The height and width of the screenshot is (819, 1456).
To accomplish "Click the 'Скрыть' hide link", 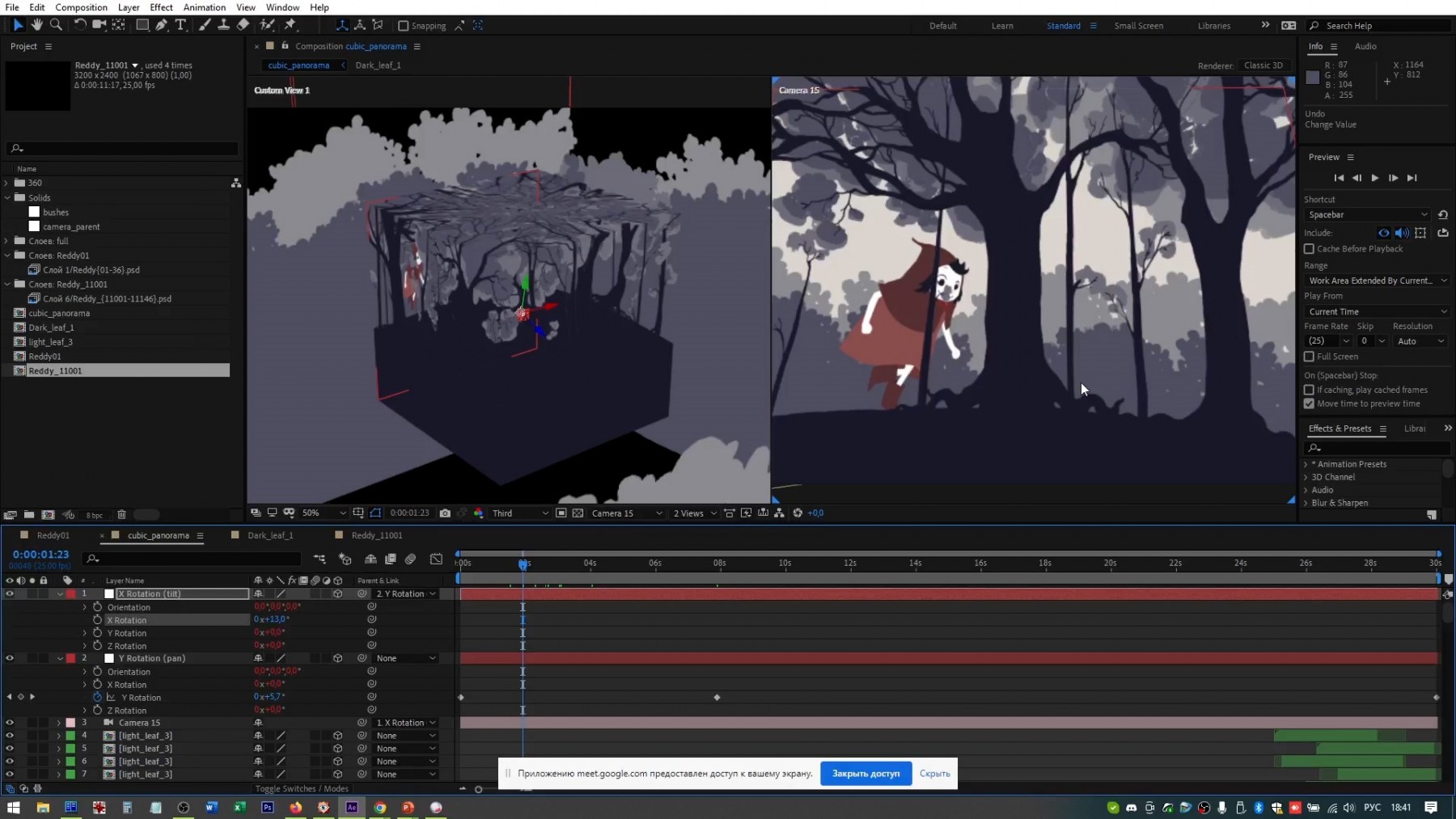I will 934,774.
